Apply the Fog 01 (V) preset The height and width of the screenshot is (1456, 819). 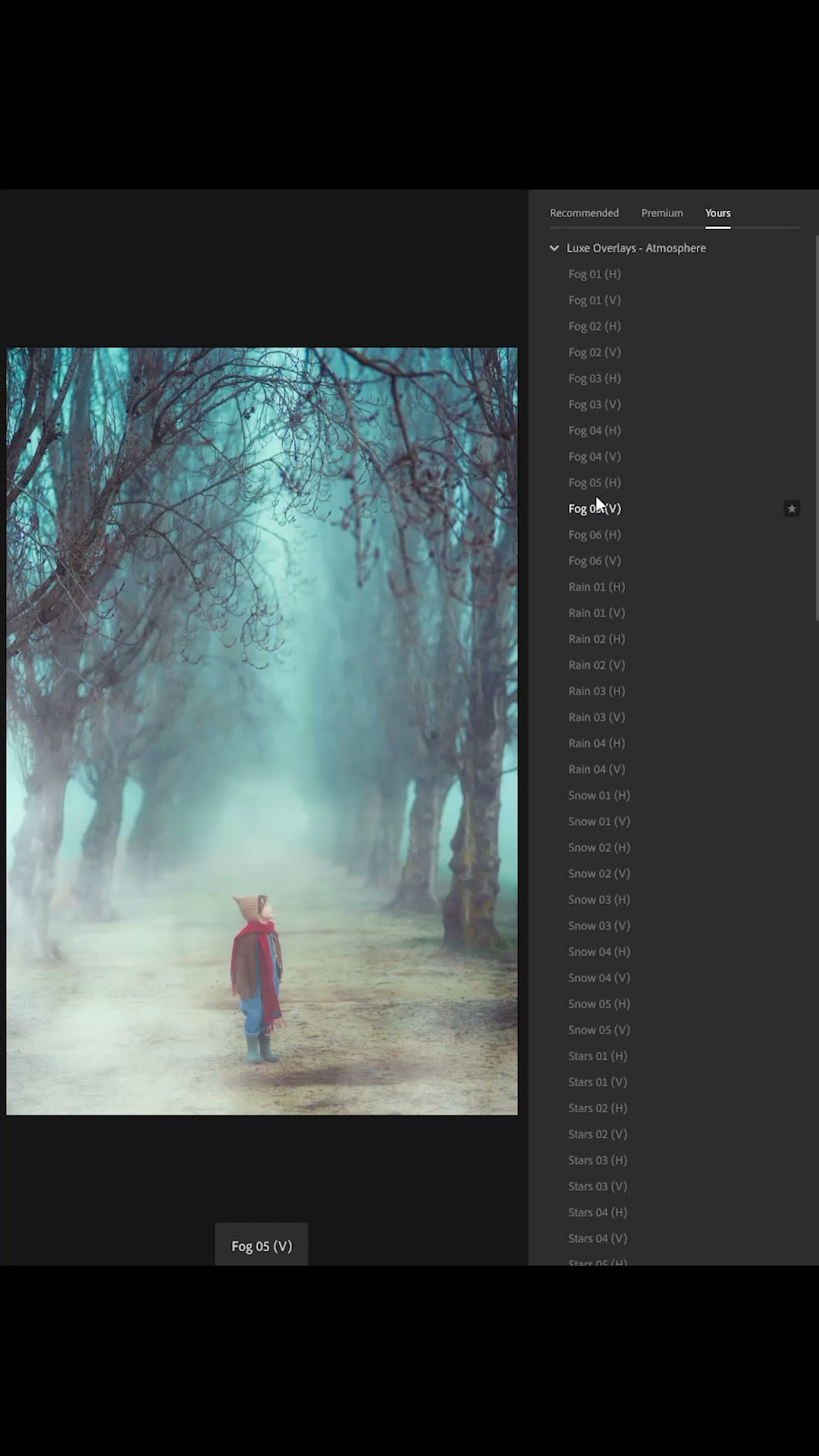pyautogui.click(x=595, y=300)
